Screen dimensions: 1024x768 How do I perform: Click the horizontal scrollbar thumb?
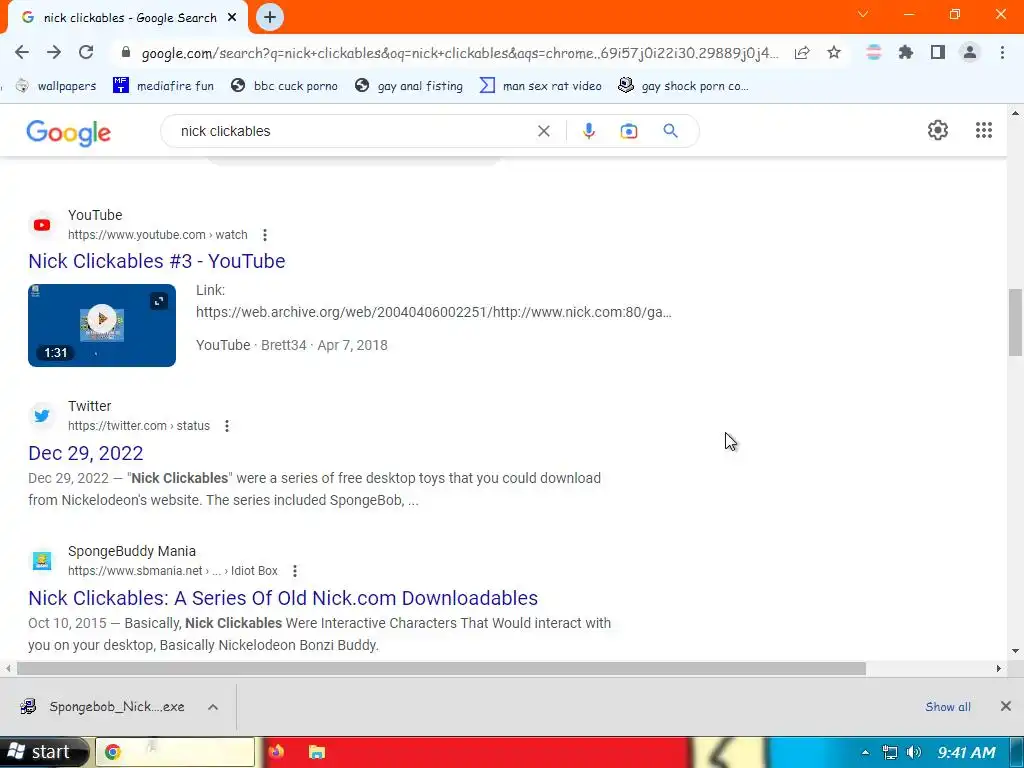tap(441, 669)
